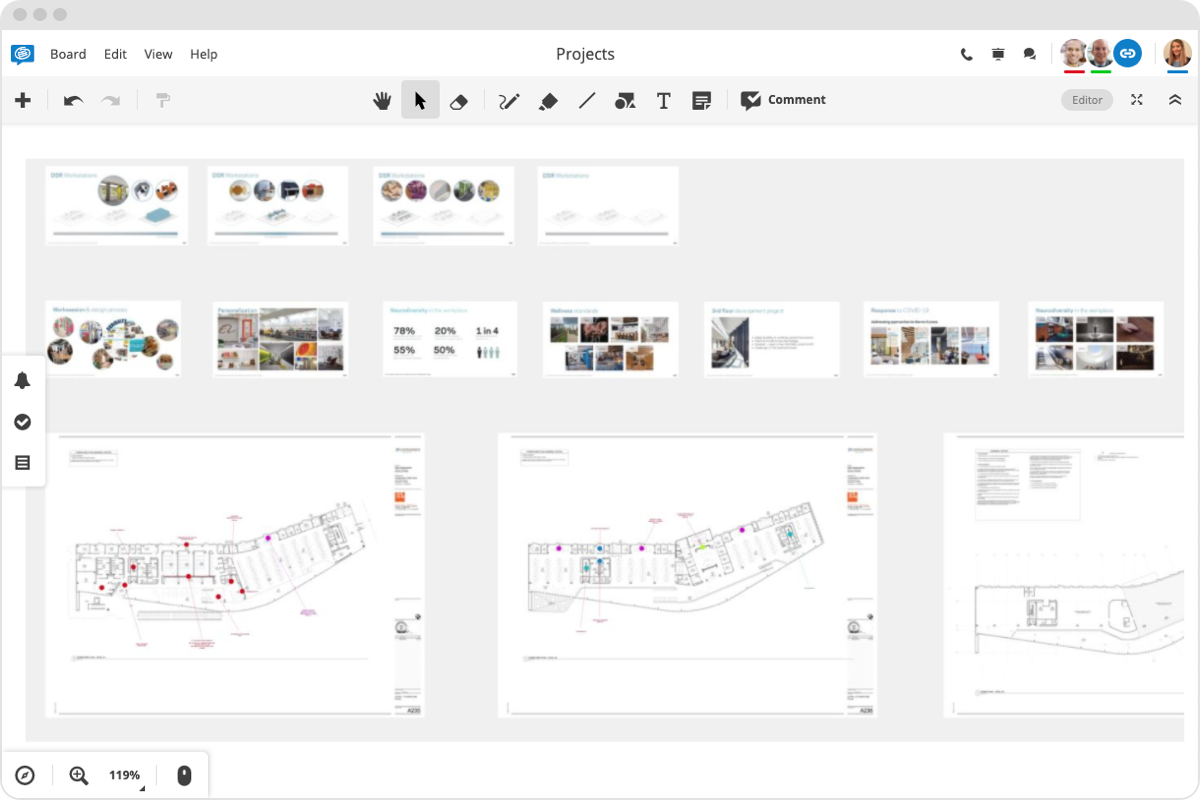Click the screen share presentation icon
Image resolution: width=1200 pixels, height=800 pixels.
(x=998, y=54)
